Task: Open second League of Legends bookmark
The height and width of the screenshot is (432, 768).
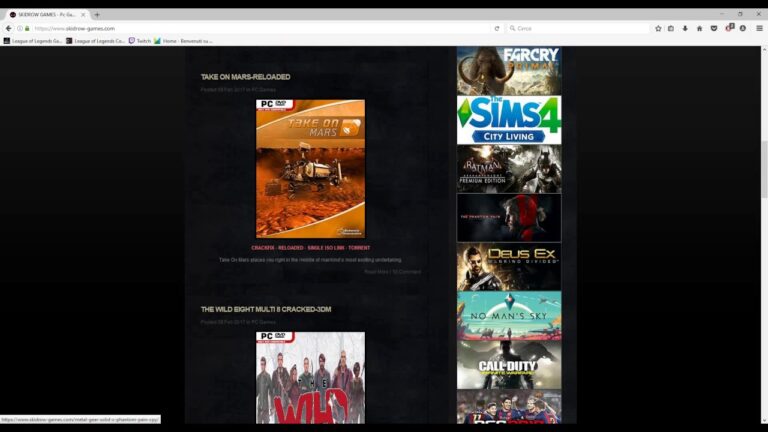Action: (96, 41)
